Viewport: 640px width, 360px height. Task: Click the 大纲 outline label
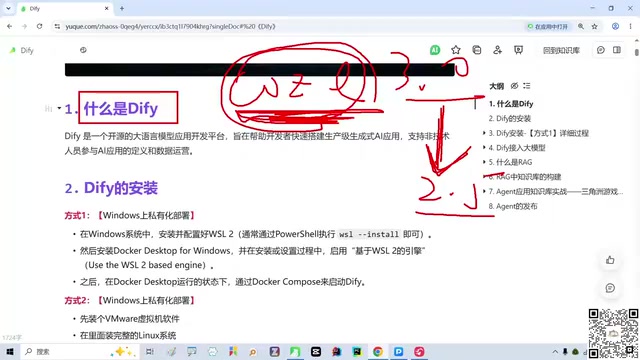pyautogui.click(x=497, y=86)
